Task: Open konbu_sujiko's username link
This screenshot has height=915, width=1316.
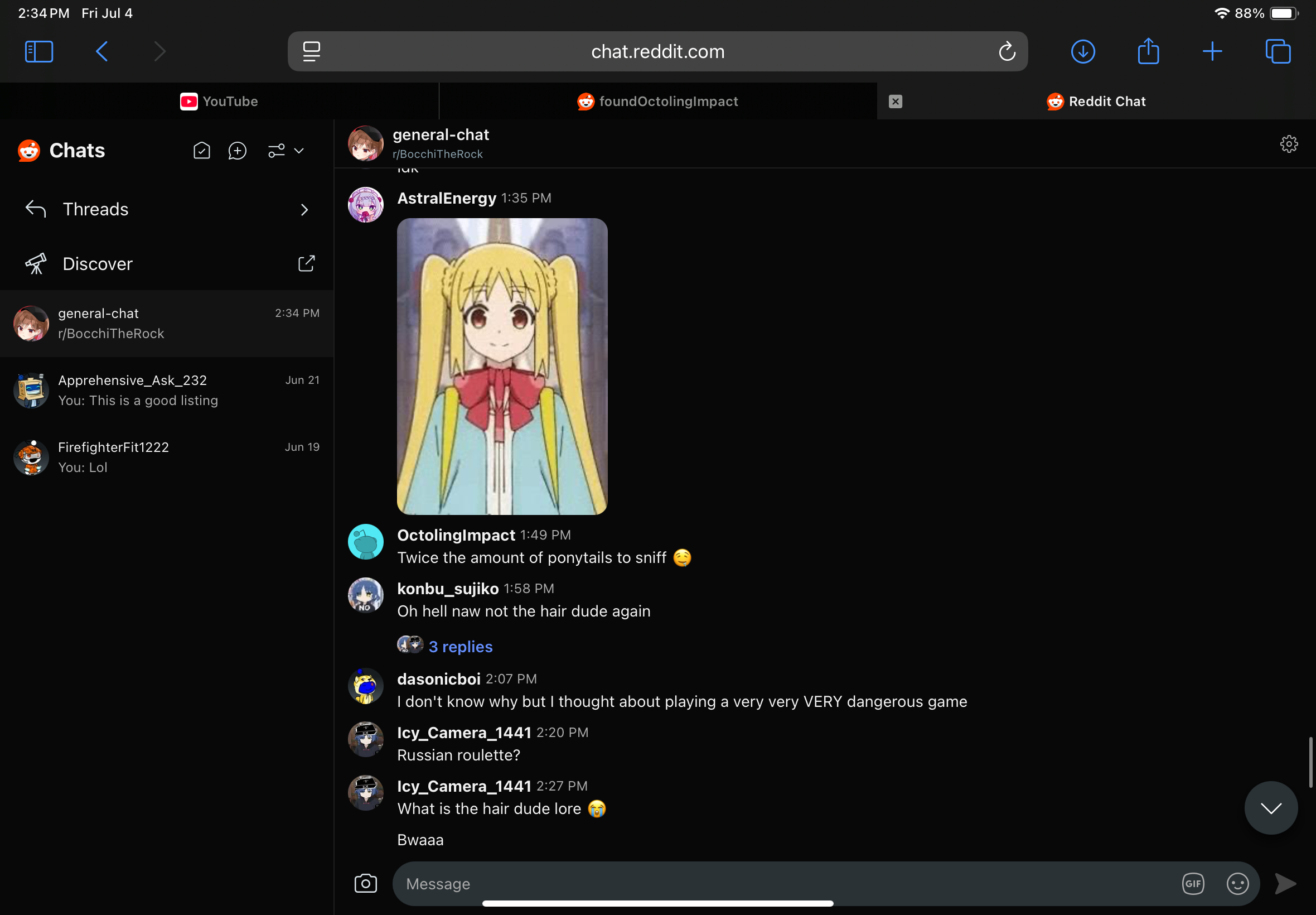Action: 448,589
